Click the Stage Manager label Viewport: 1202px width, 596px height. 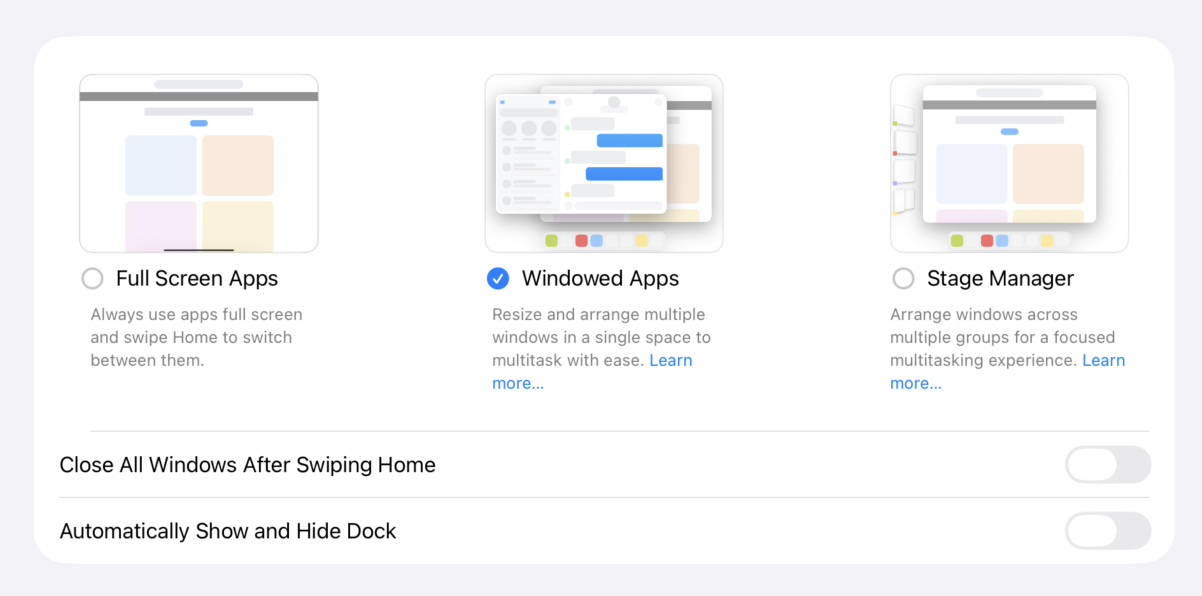click(1000, 279)
